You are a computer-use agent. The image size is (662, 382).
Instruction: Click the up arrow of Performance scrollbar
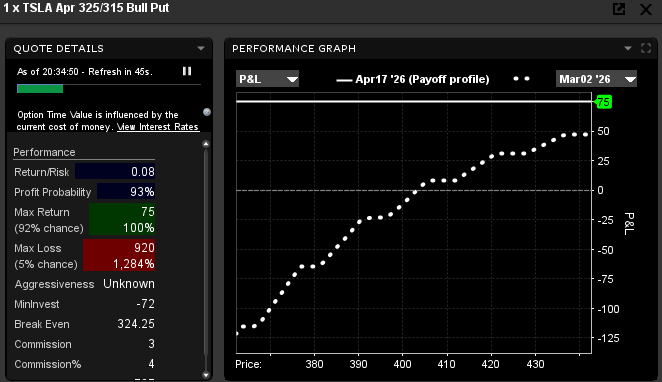[206, 144]
